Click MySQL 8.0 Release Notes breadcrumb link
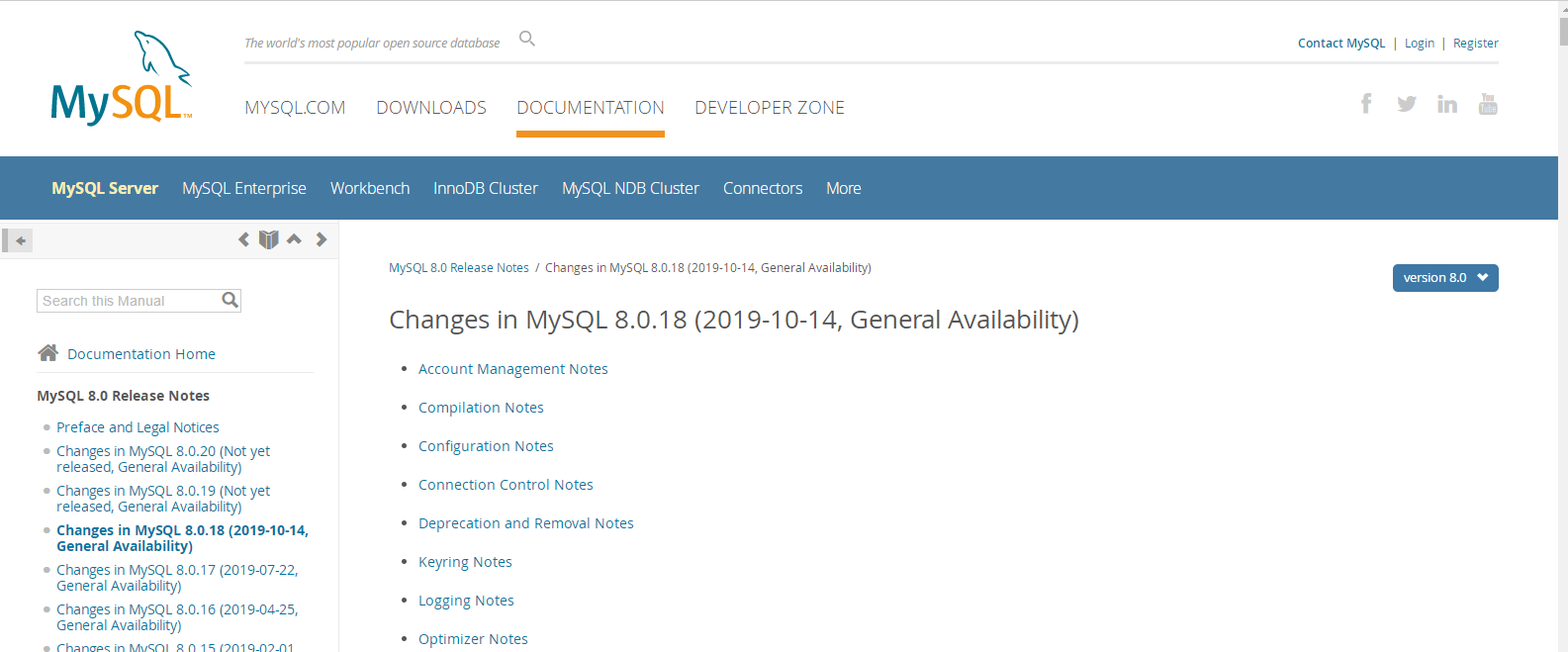The image size is (1568, 652). 459,268
